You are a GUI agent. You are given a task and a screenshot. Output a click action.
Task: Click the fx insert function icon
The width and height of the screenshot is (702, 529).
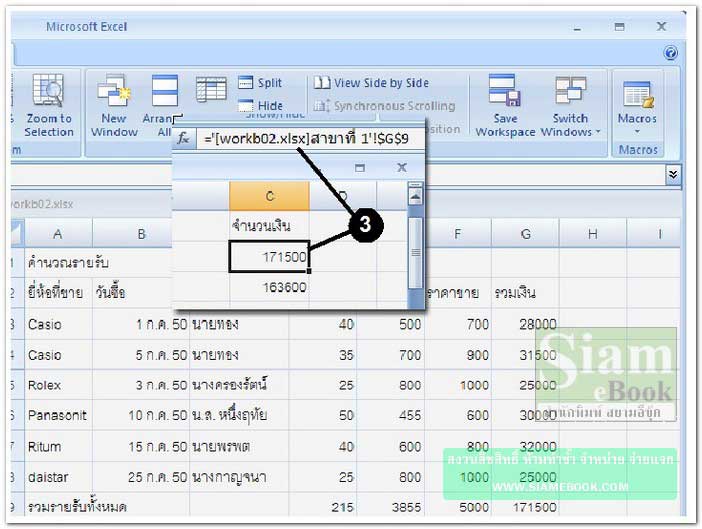tap(184, 139)
